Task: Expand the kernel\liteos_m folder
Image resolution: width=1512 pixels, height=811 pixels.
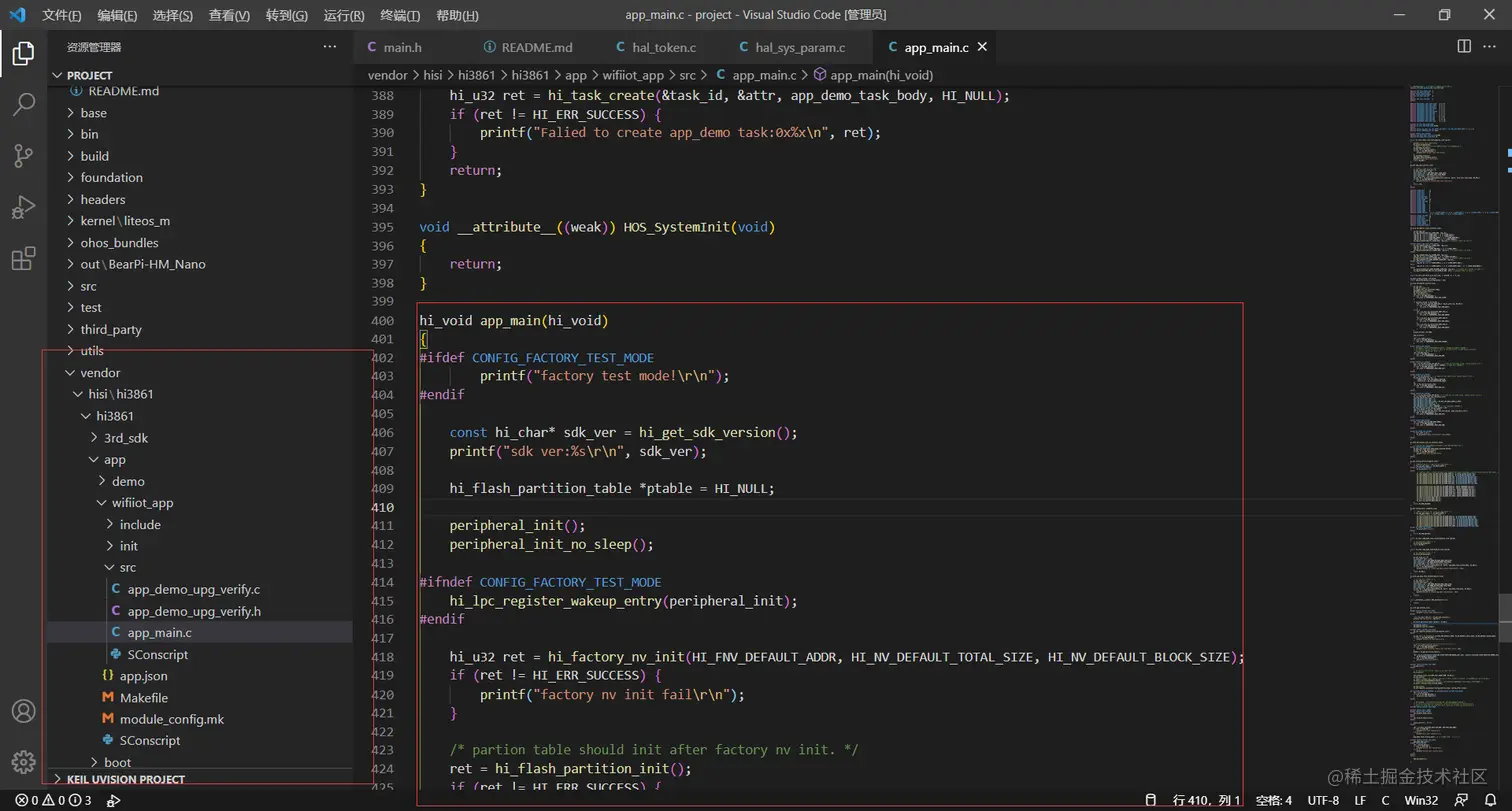Action: tap(200, 221)
